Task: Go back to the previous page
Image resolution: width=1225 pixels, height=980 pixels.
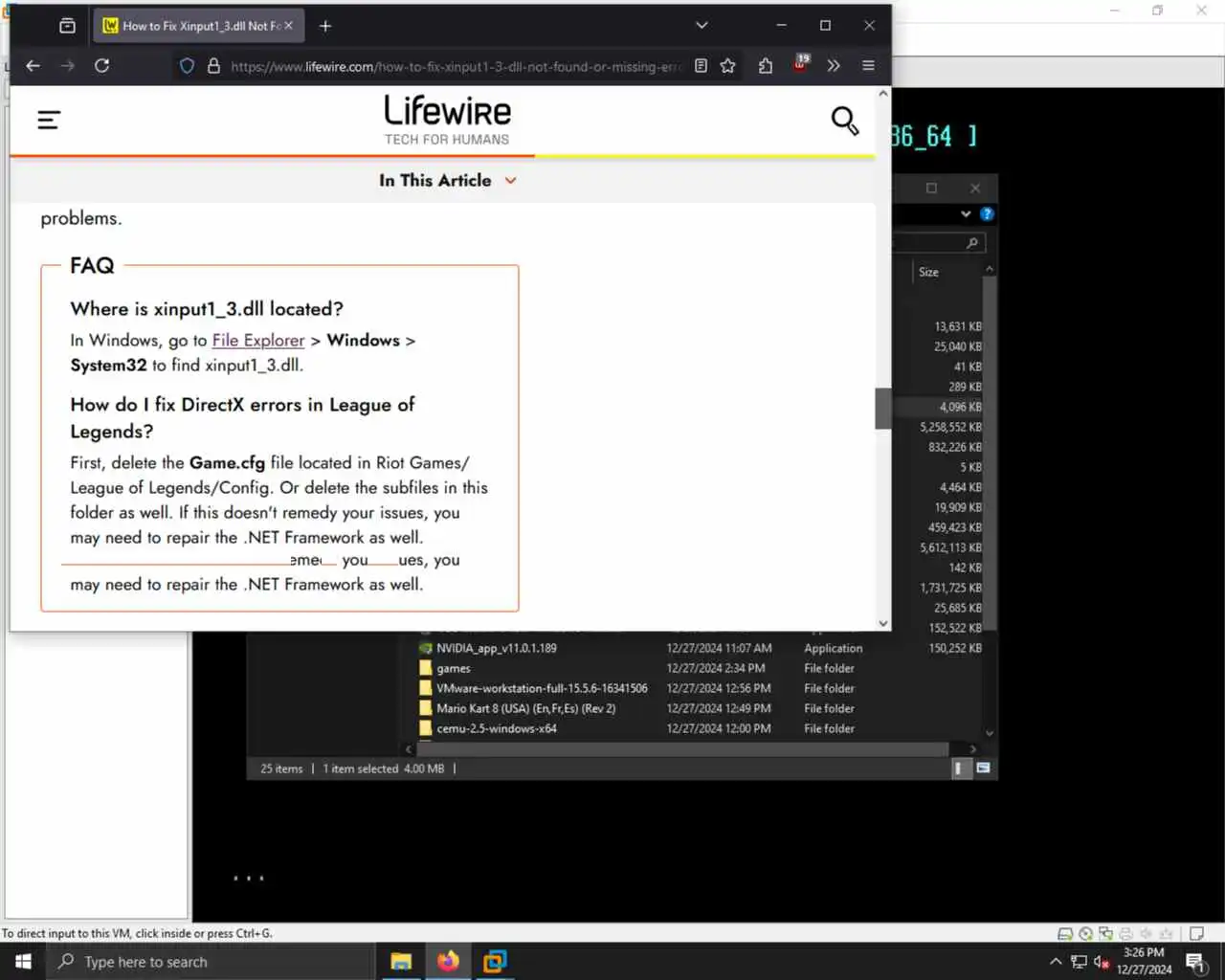Action: 33,66
